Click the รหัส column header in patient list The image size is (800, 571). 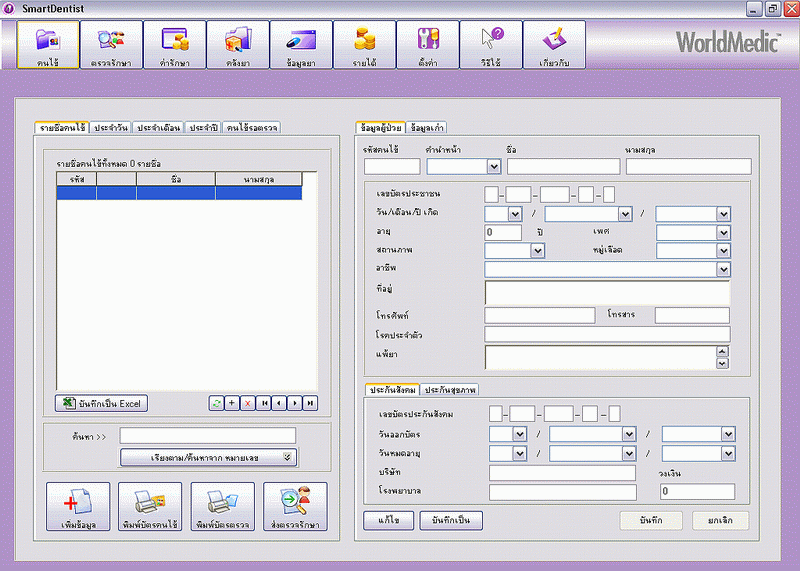77,179
